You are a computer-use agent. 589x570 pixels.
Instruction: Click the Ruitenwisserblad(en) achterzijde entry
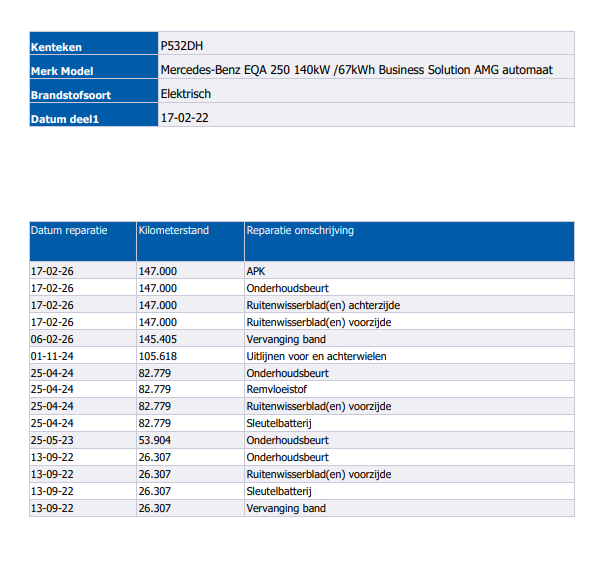click(x=323, y=305)
